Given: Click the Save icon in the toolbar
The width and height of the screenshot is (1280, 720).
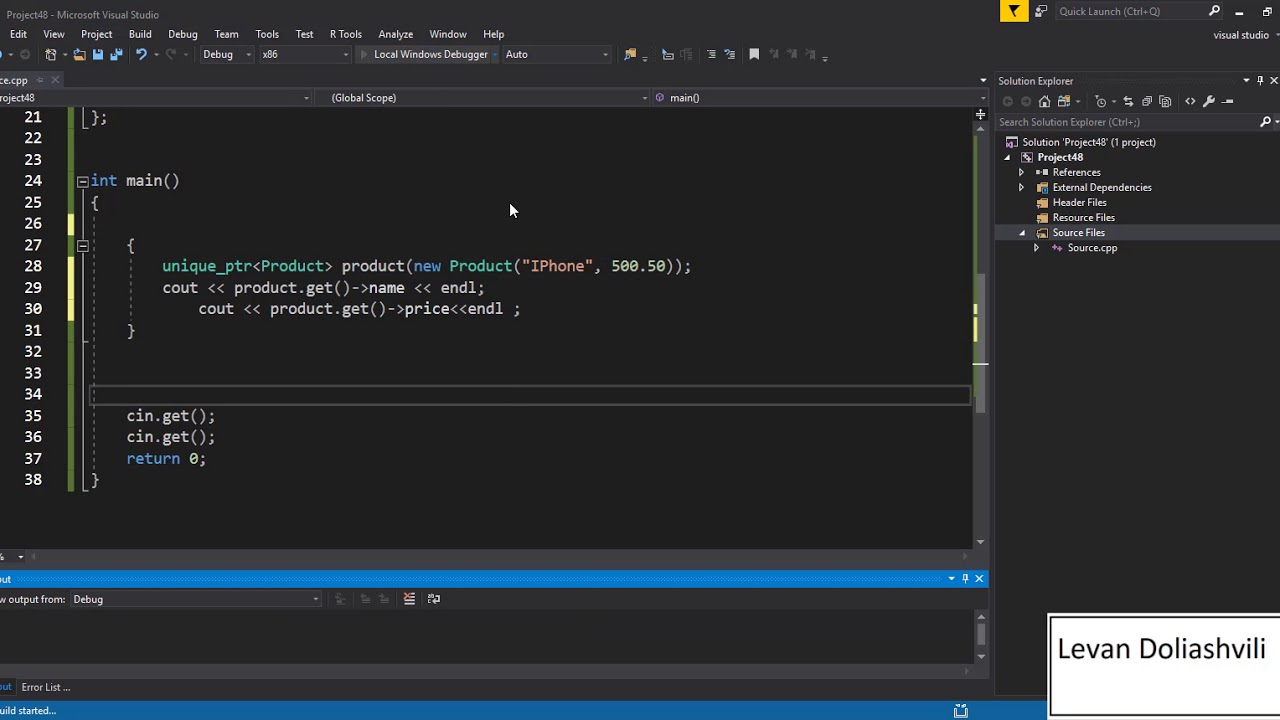Looking at the screenshot, I should point(98,54).
